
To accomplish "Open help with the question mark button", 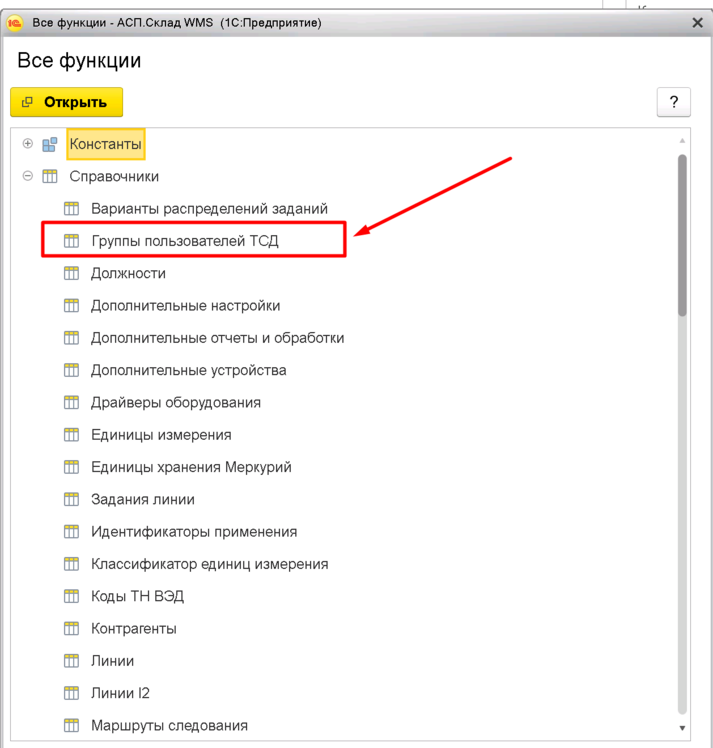I will point(673,102).
